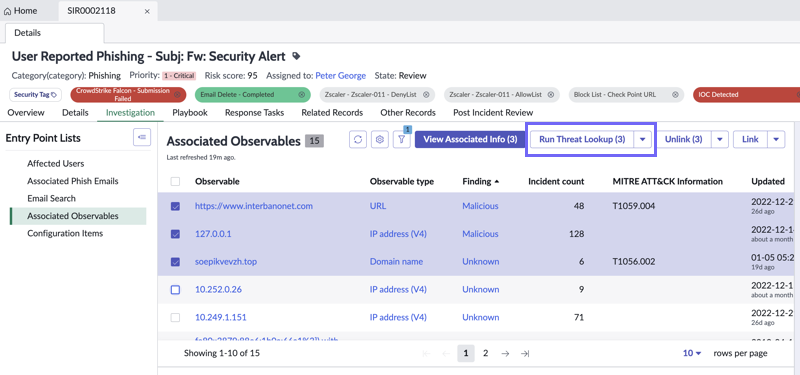This screenshot has height=375, width=800.
Task: Expand Unlink dropdown arrow
Action: pyautogui.click(x=719, y=139)
